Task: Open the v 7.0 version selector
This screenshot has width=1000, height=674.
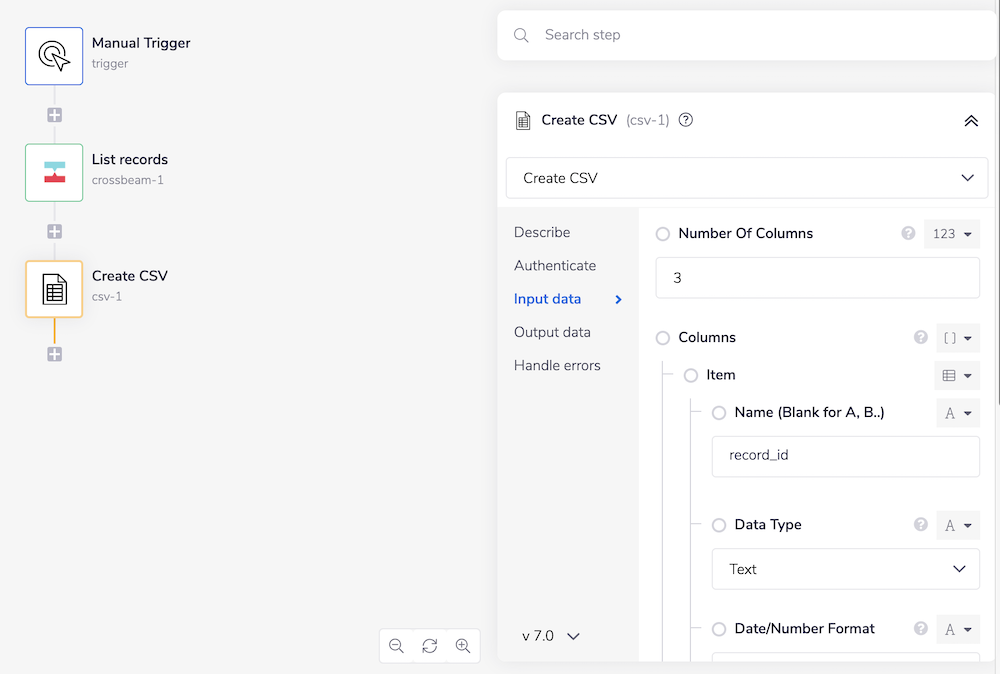Action: coord(551,636)
